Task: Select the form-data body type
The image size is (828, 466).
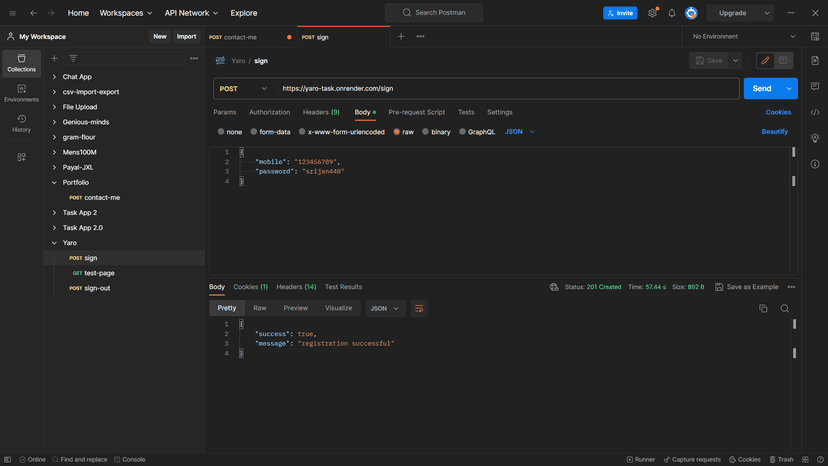Action: click(270, 132)
